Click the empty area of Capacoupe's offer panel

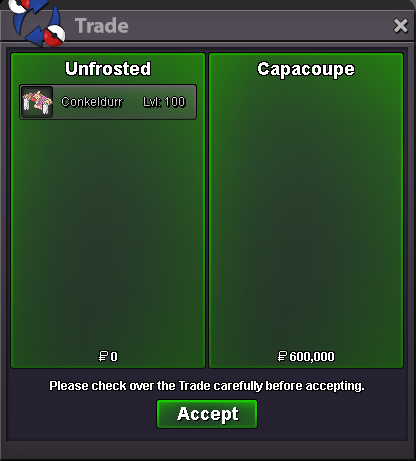pos(306,213)
